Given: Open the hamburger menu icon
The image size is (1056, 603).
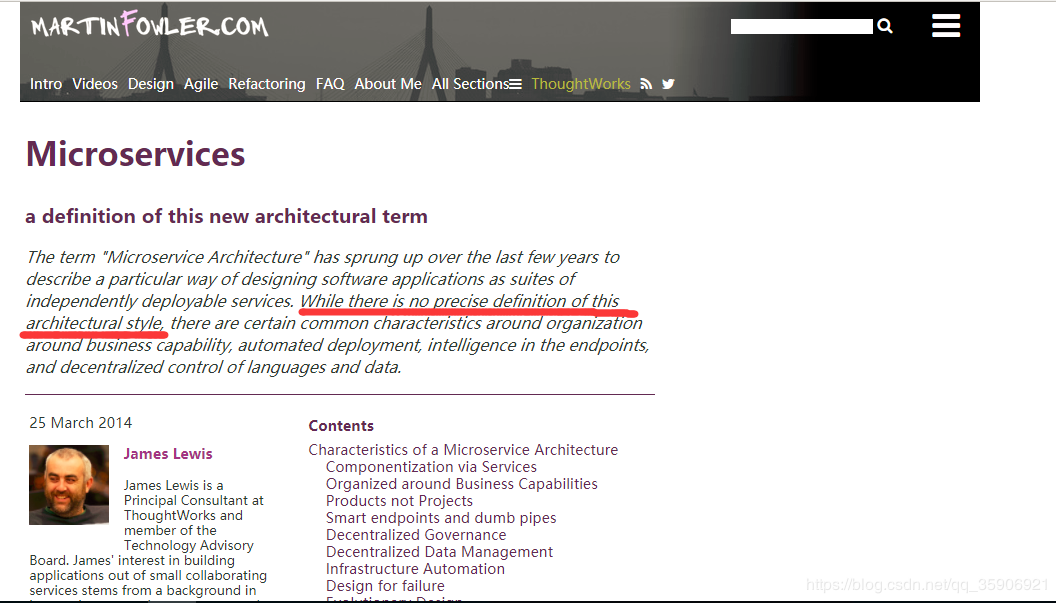Looking at the screenshot, I should (946, 26).
